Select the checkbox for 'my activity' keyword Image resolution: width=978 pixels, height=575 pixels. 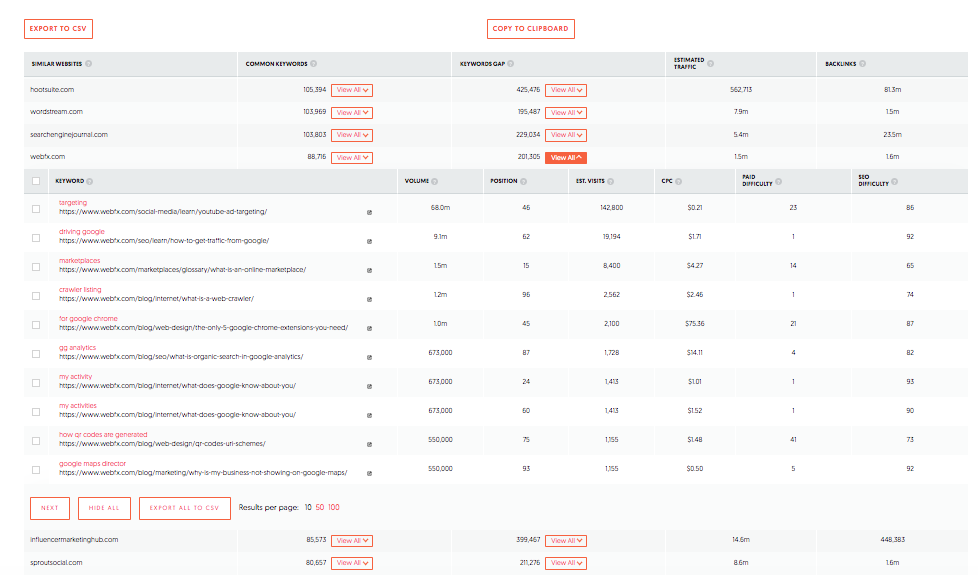coord(36,382)
